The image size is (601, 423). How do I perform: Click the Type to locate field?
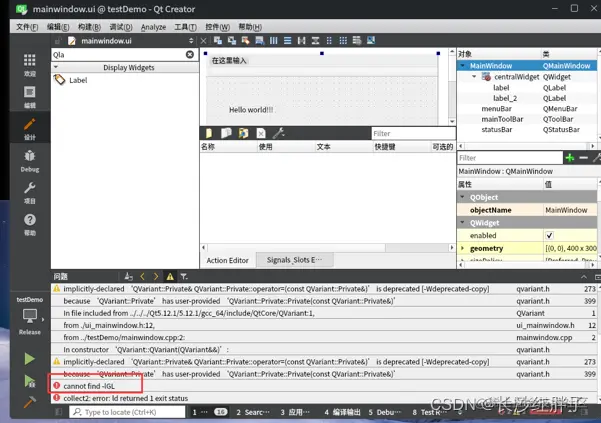[127, 412]
